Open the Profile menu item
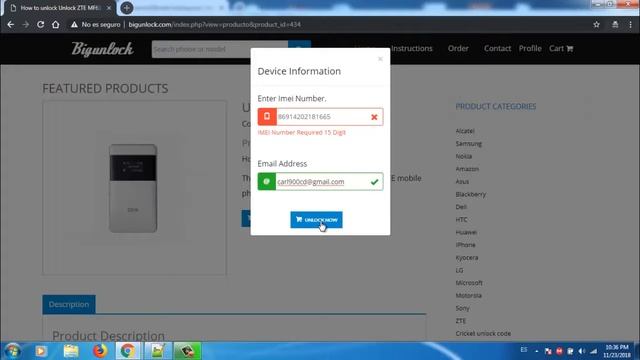 point(530,48)
